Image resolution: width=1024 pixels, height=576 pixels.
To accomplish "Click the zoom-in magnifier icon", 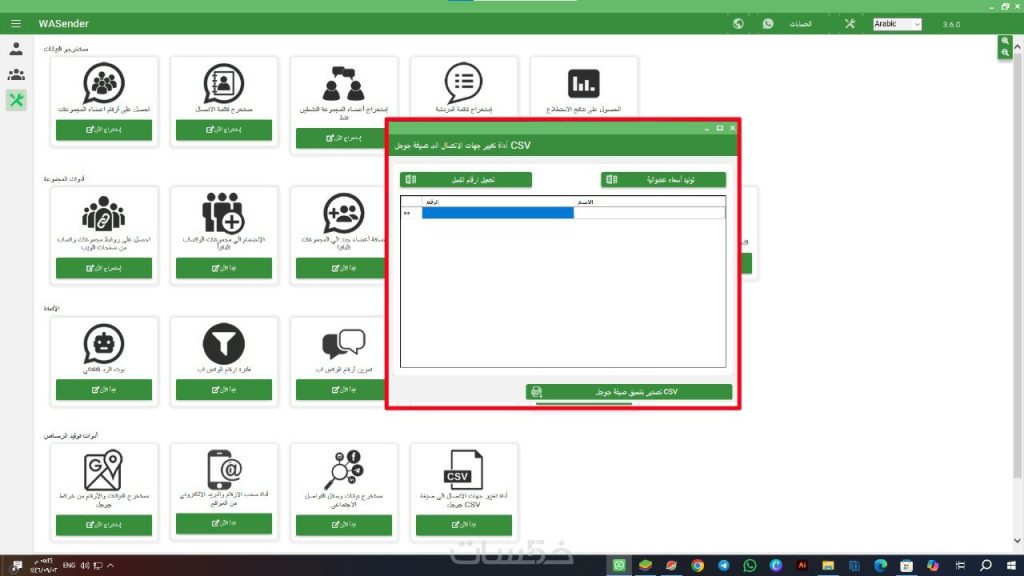I will (1005, 41).
